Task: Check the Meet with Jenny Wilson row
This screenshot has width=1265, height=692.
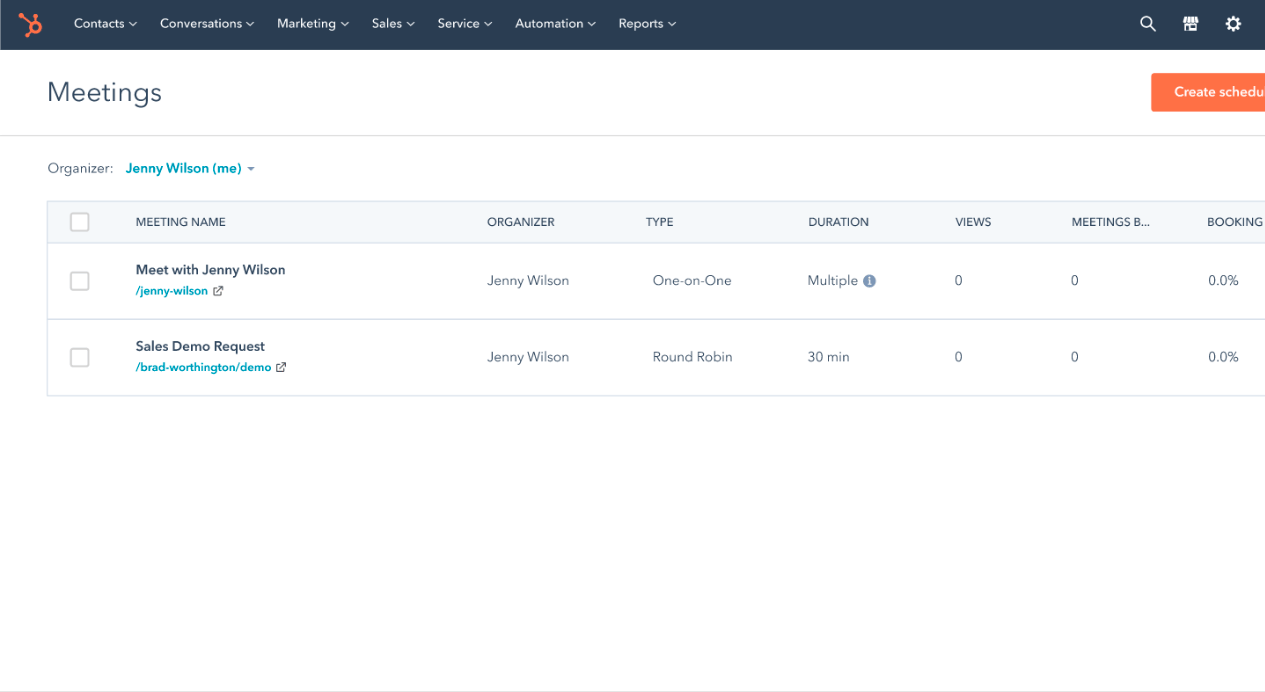Action: pyautogui.click(x=80, y=281)
